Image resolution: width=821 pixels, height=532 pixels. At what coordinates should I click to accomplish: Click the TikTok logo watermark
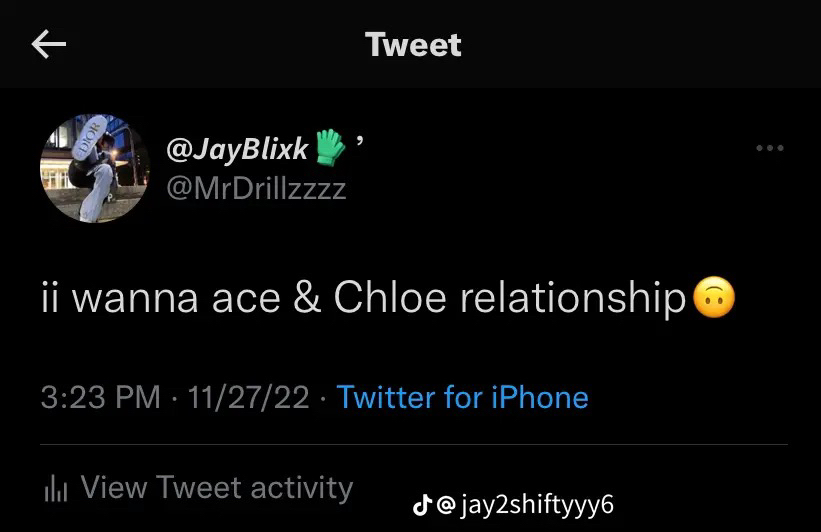(x=422, y=505)
